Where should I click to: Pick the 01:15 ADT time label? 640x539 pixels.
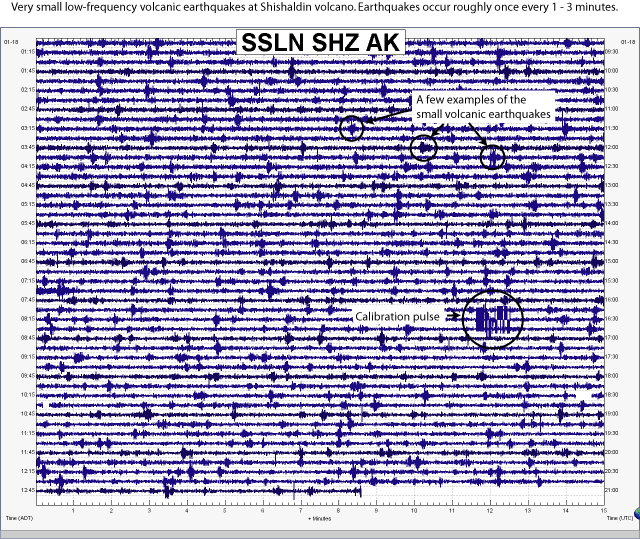[x=28, y=52]
